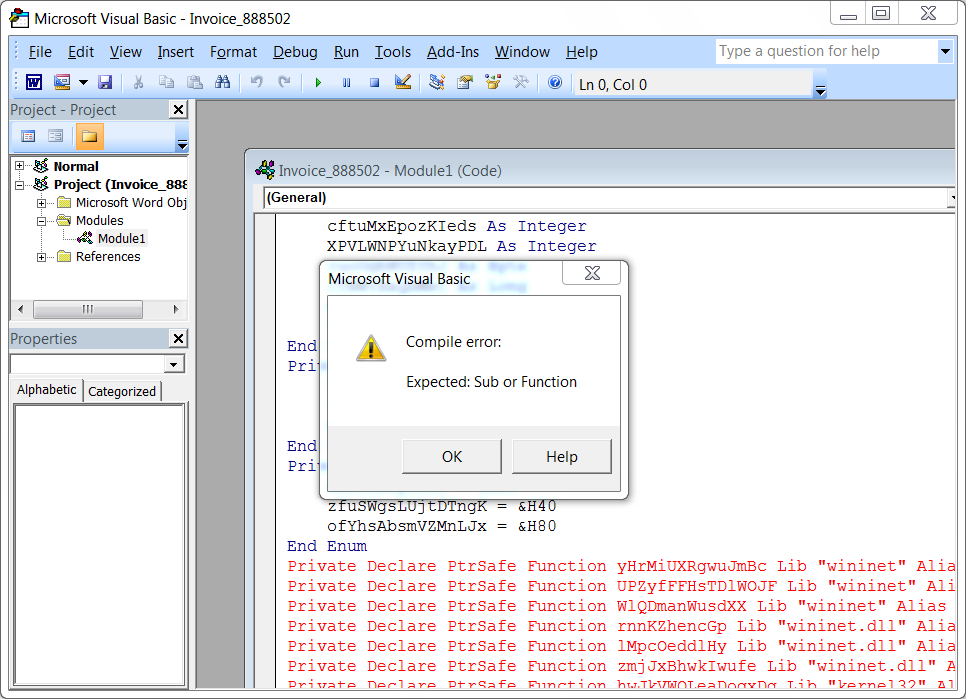This screenshot has height=699, width=966.
Task: Toggle Design Mode icon
Action: 403,82
